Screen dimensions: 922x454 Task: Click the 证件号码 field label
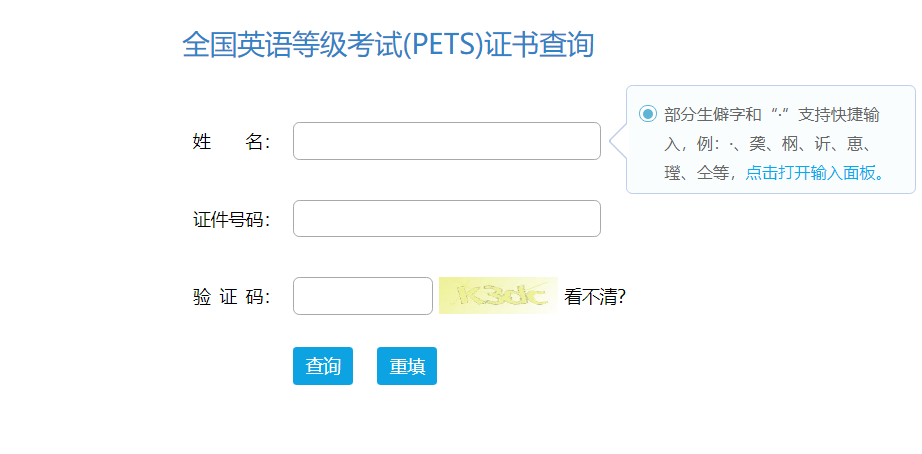pyautogui.click(x=231, y=220)
